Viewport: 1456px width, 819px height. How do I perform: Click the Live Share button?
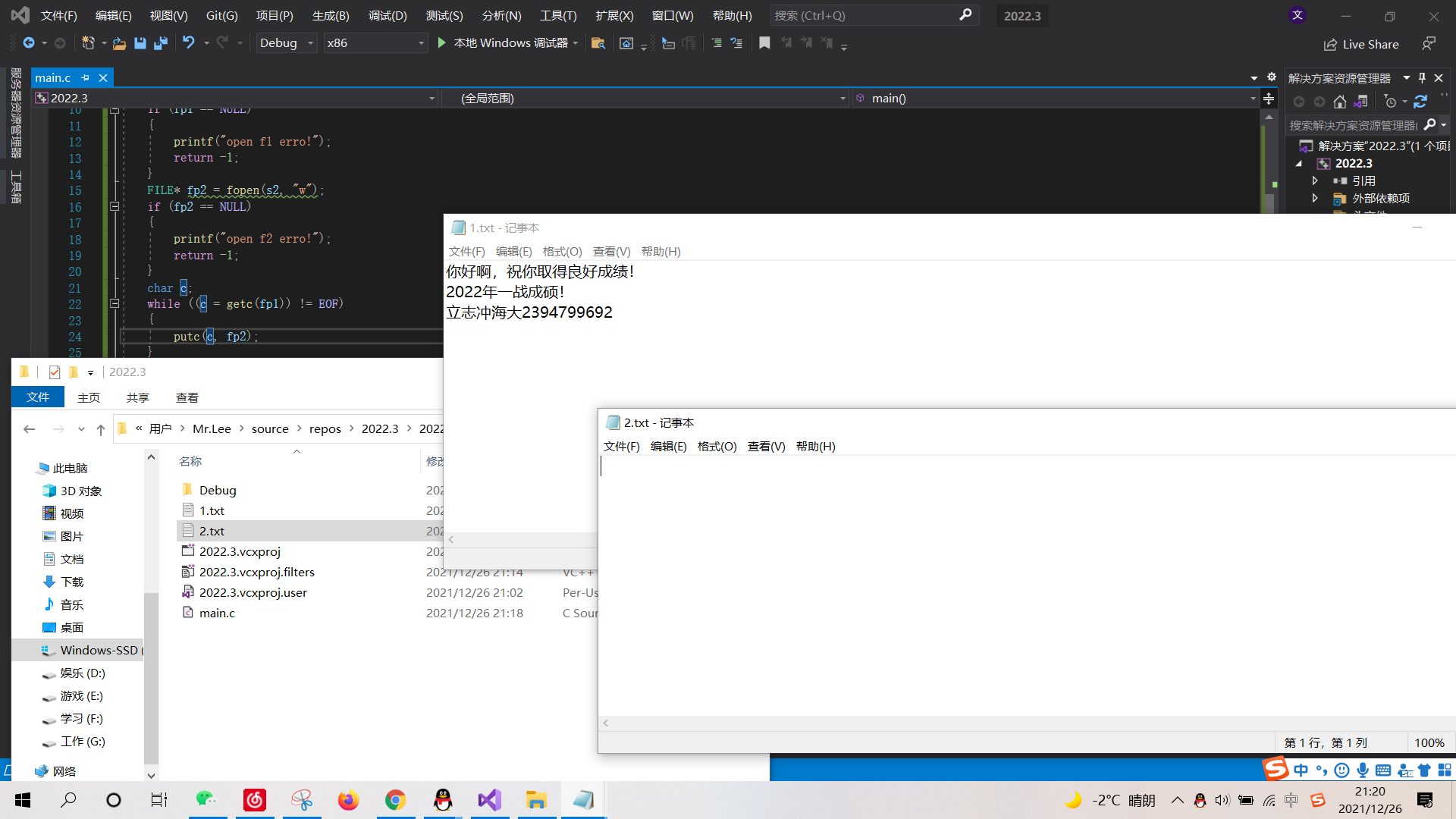[1361, 44]
